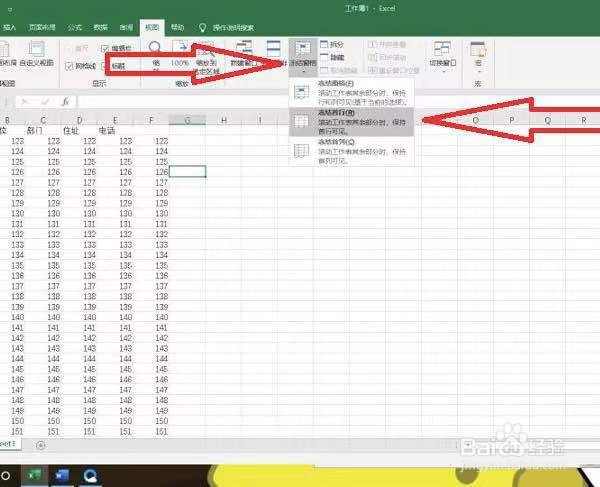This screenshot has height=487, width=600.
Task: Switch to 页面布局 page layout view
Action: [7, 54]
